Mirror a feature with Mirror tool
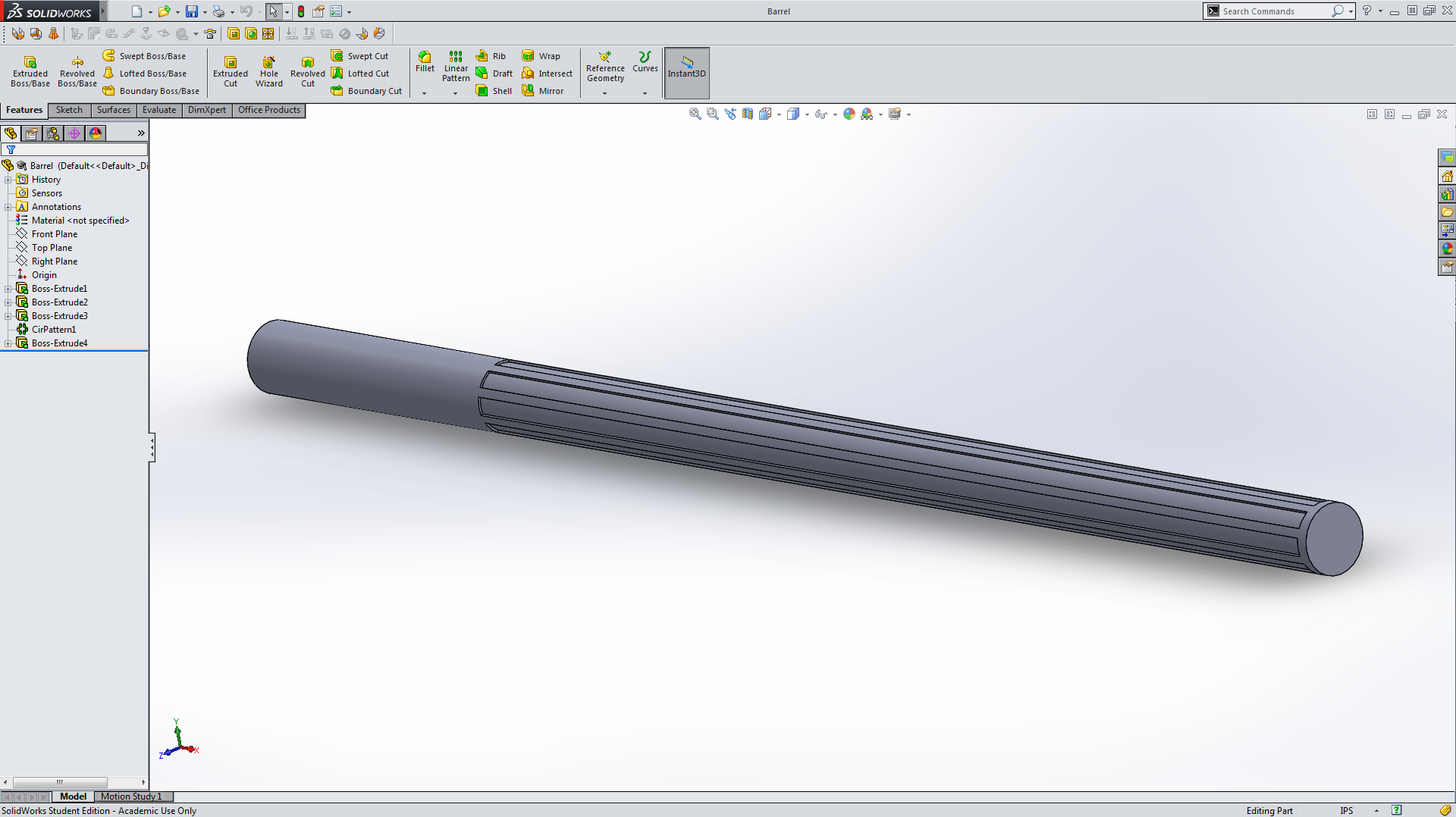Screen dimensions: 1456x817 [x=542, y=91]
